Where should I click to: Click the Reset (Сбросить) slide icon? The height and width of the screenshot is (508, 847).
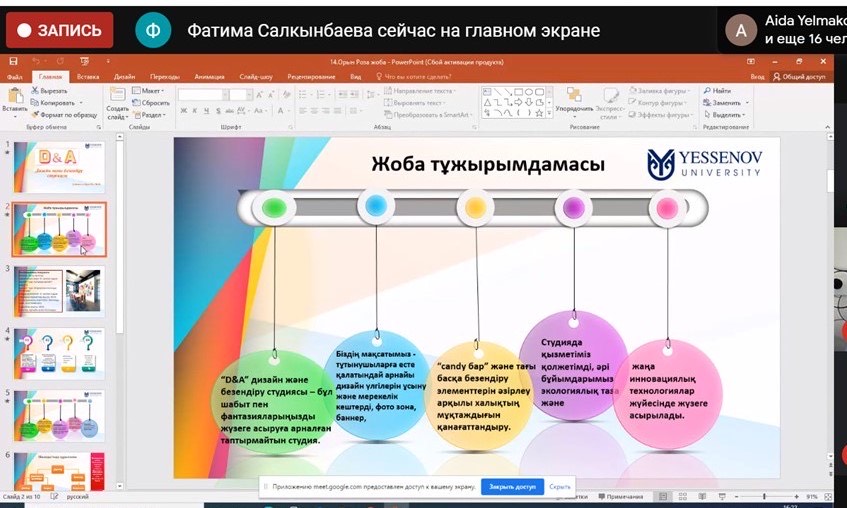[x=151, y=102]
